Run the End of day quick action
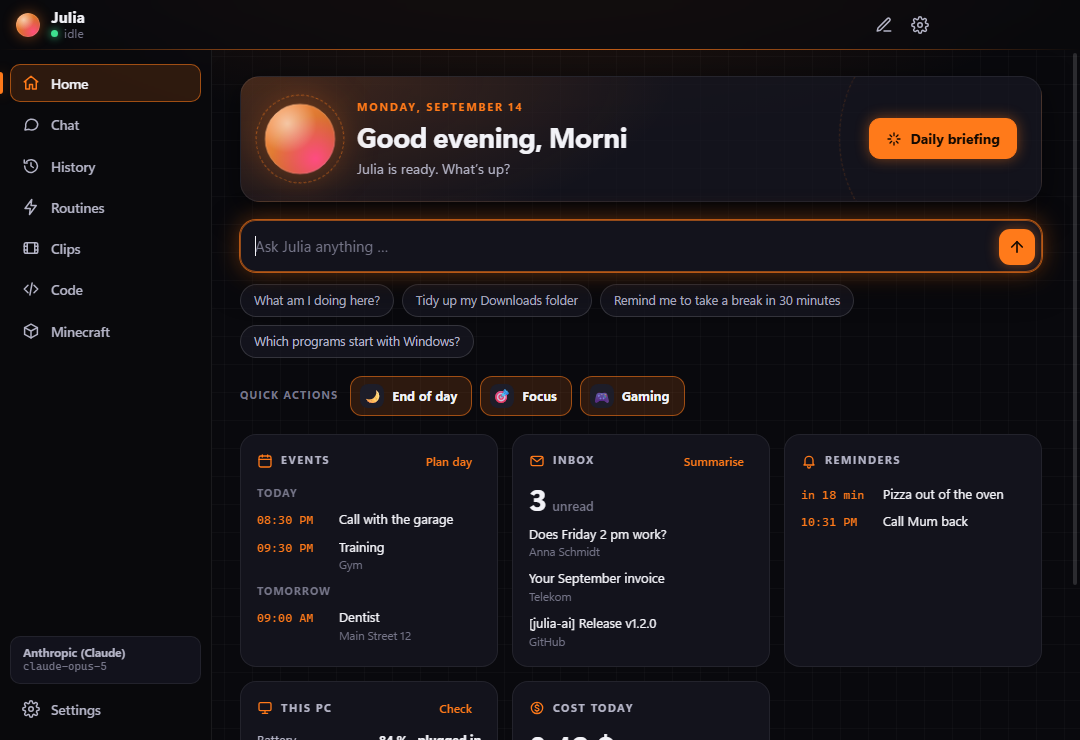Screen dimensions: 1080x740 pos(411,396)
